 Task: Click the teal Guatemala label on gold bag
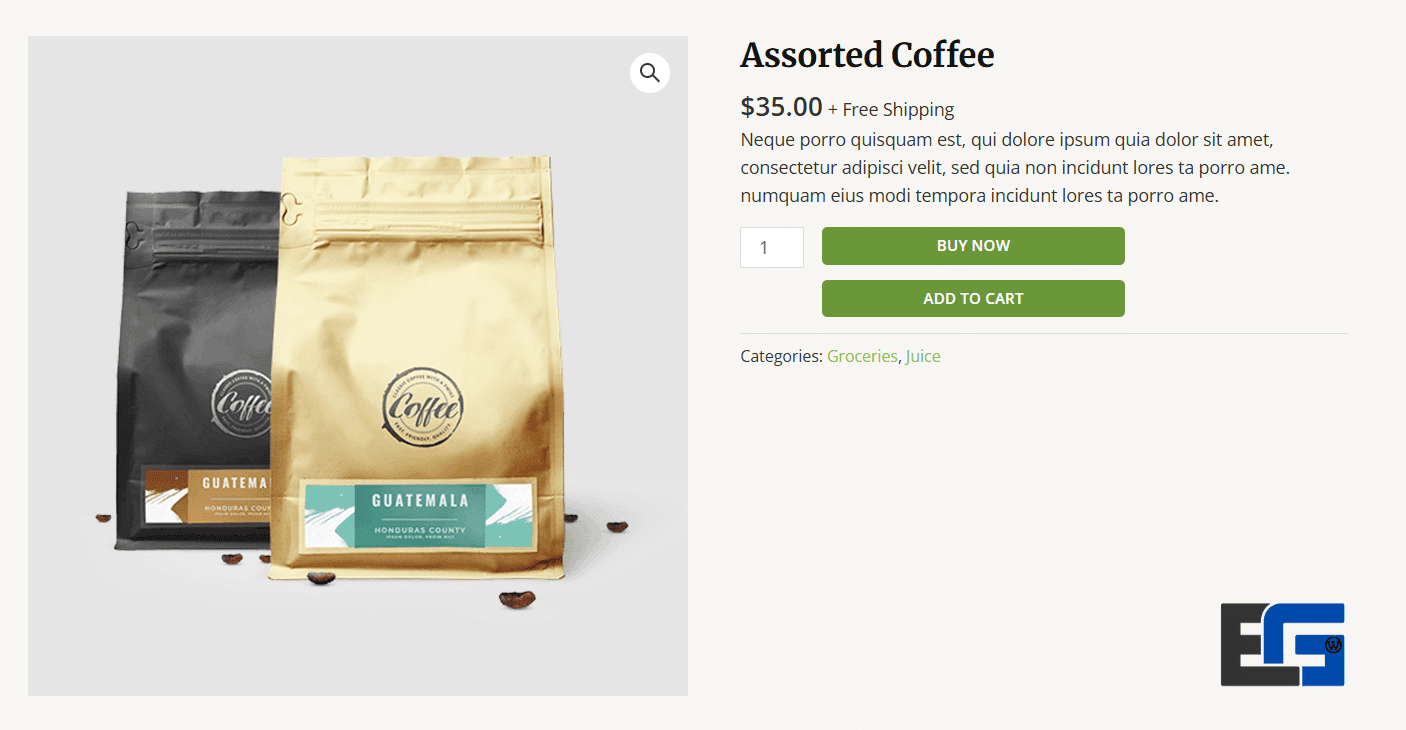point(418,515)
